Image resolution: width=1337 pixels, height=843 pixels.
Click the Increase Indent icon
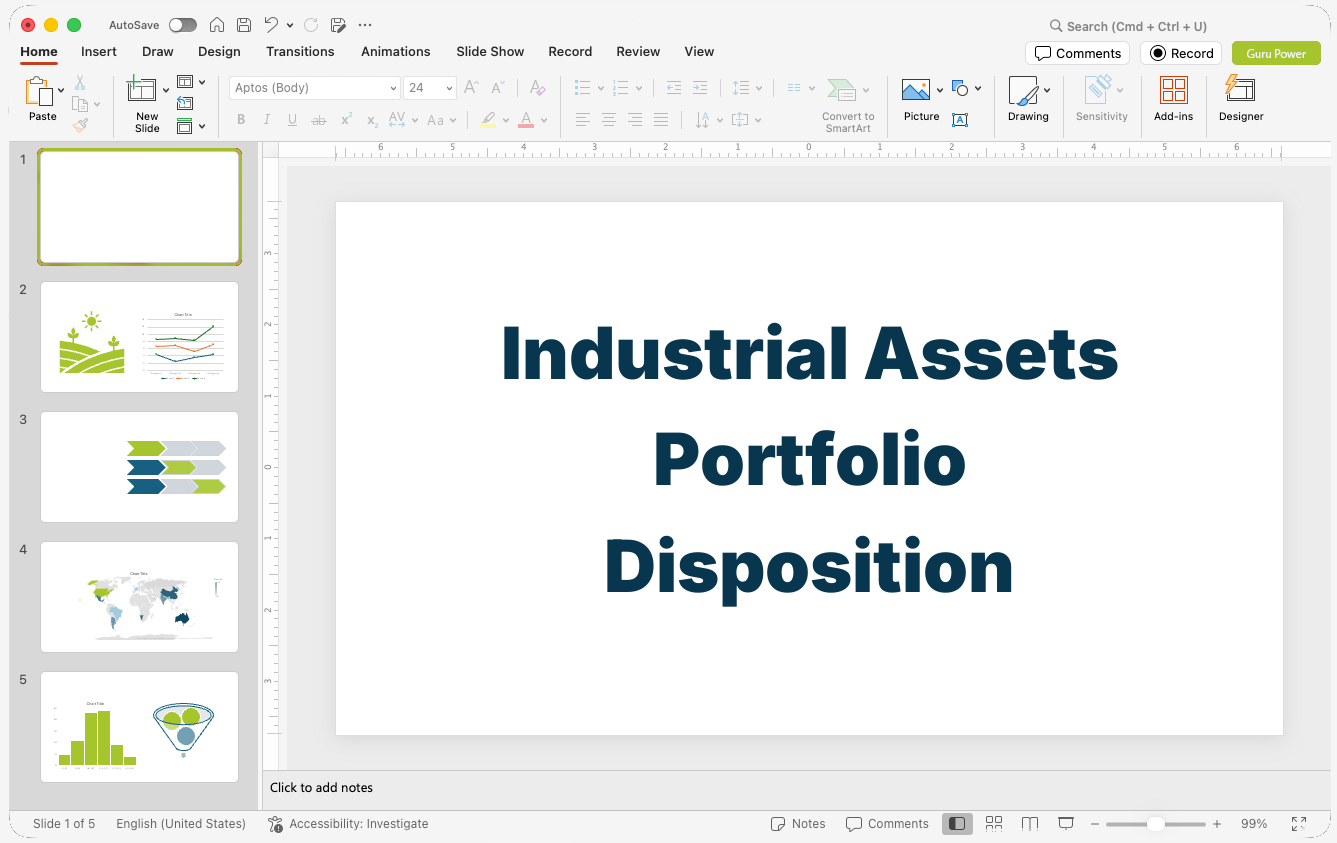[700, 88]
